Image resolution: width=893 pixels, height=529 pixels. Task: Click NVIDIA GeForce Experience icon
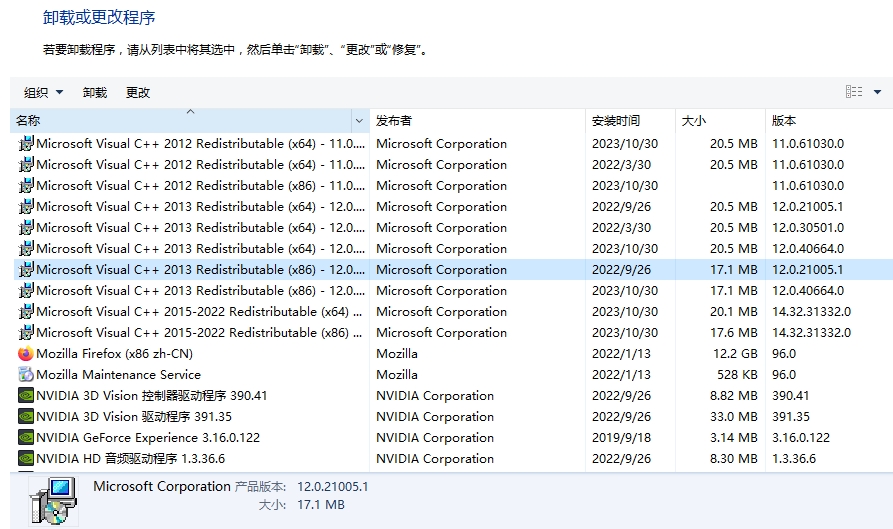pos(26,438)
